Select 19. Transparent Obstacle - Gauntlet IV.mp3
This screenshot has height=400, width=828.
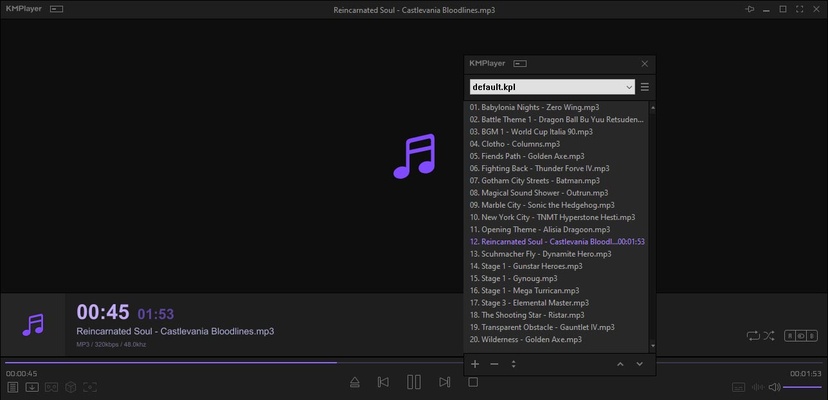point(557,327)
